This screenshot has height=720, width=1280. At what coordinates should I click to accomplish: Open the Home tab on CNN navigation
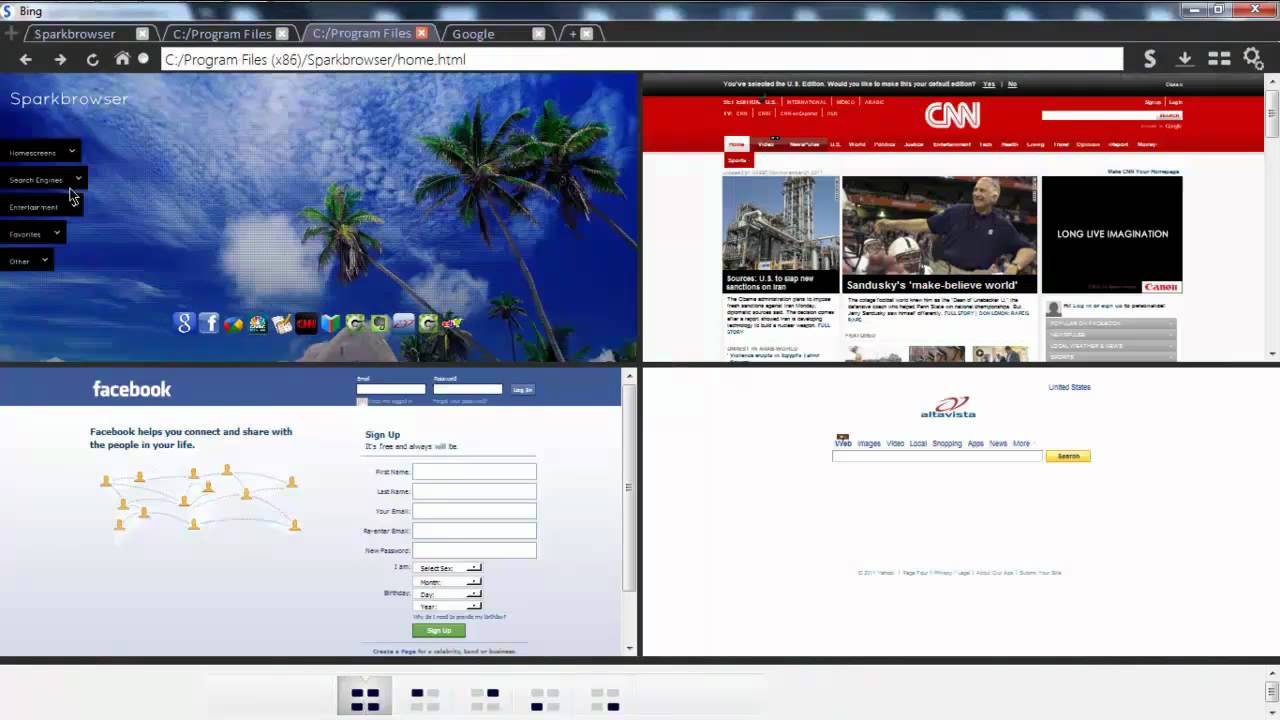coord(737,144)
